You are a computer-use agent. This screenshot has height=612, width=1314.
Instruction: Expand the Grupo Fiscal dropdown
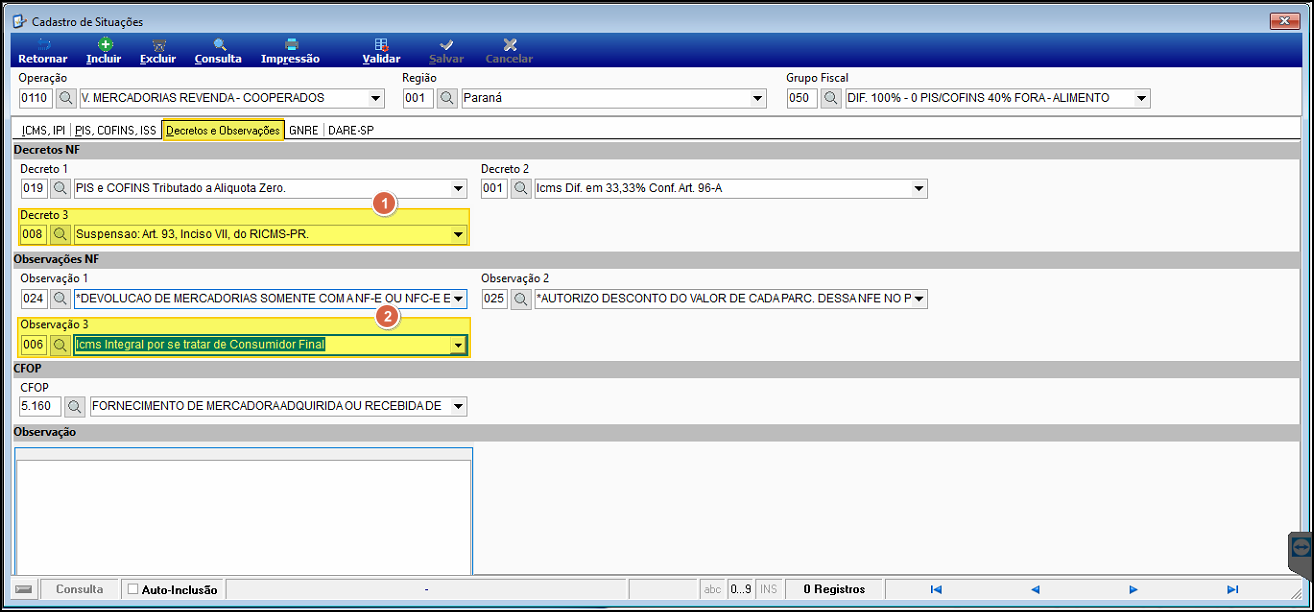click(x=1142, y=98)
